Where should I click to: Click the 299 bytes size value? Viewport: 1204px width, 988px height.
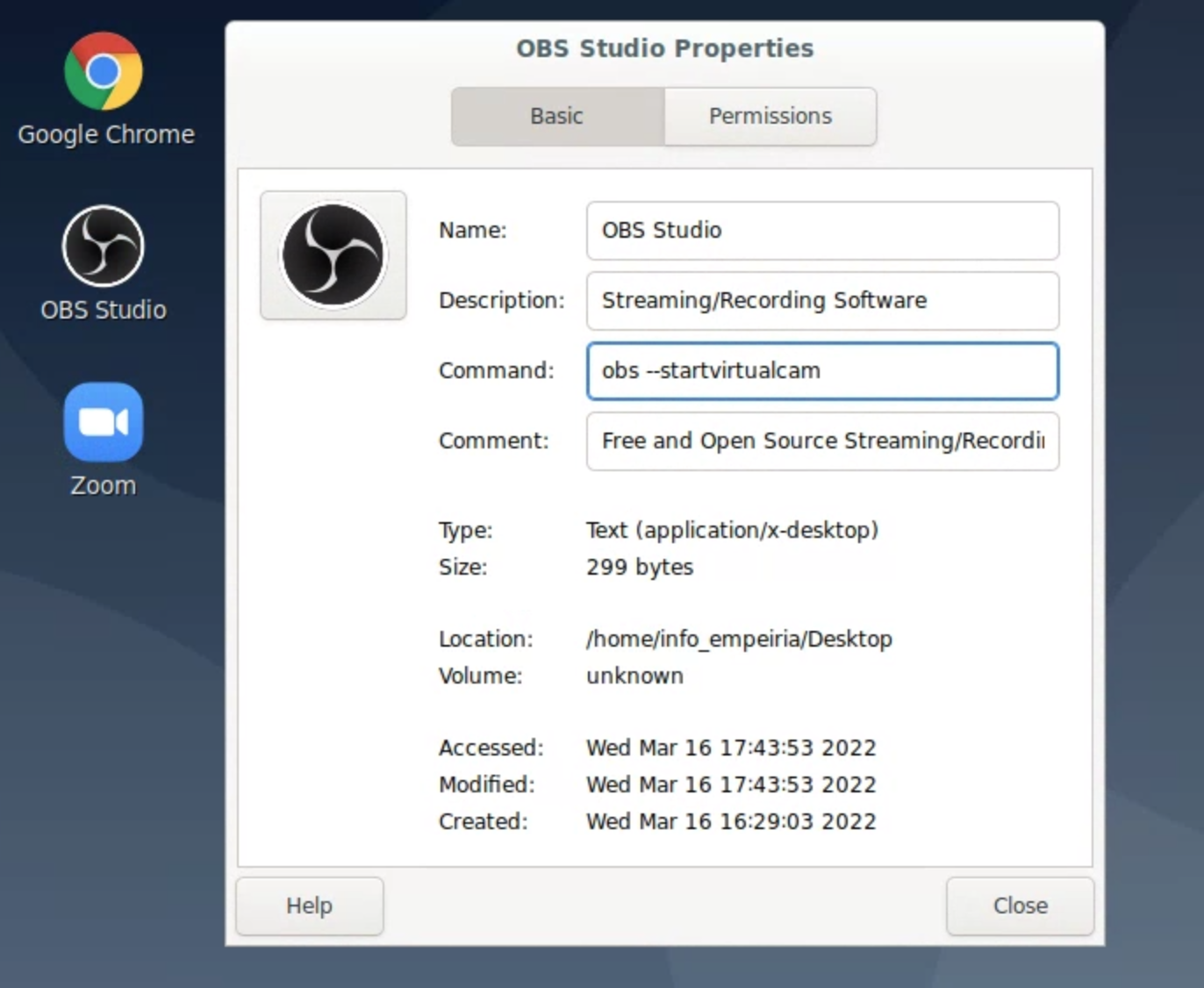(x=639, y=567)
